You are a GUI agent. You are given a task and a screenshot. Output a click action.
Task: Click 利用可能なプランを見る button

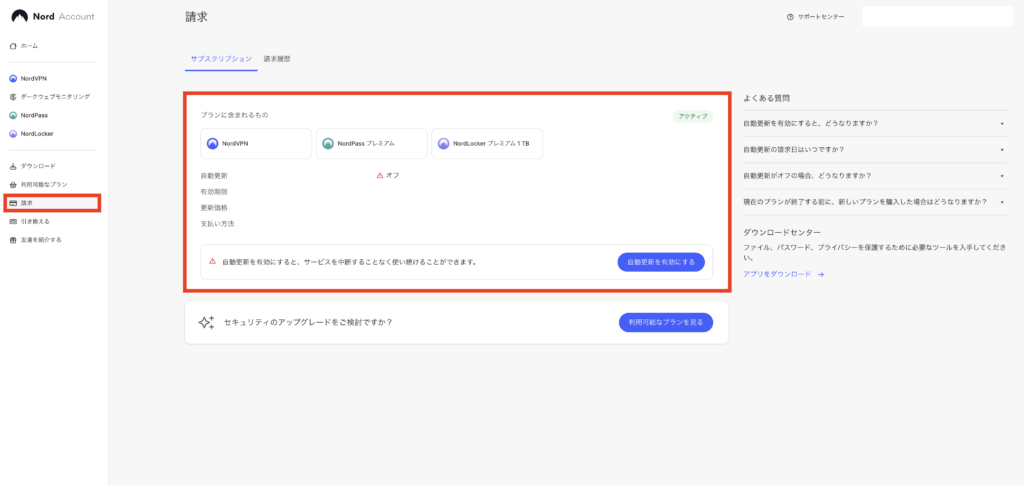[x=665, y=322]
